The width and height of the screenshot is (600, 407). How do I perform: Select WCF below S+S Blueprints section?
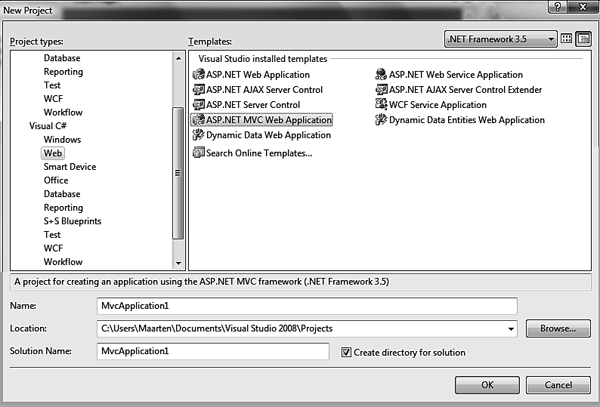click(x=53, y=248)
